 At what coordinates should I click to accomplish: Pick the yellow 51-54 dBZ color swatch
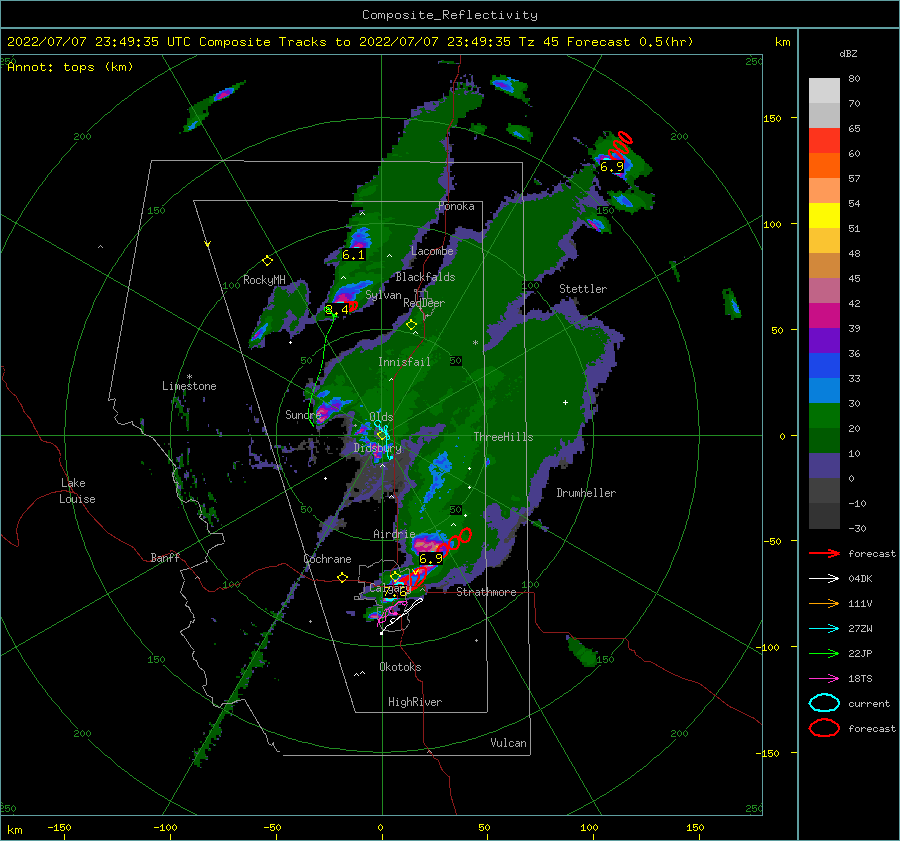[824, 216]
